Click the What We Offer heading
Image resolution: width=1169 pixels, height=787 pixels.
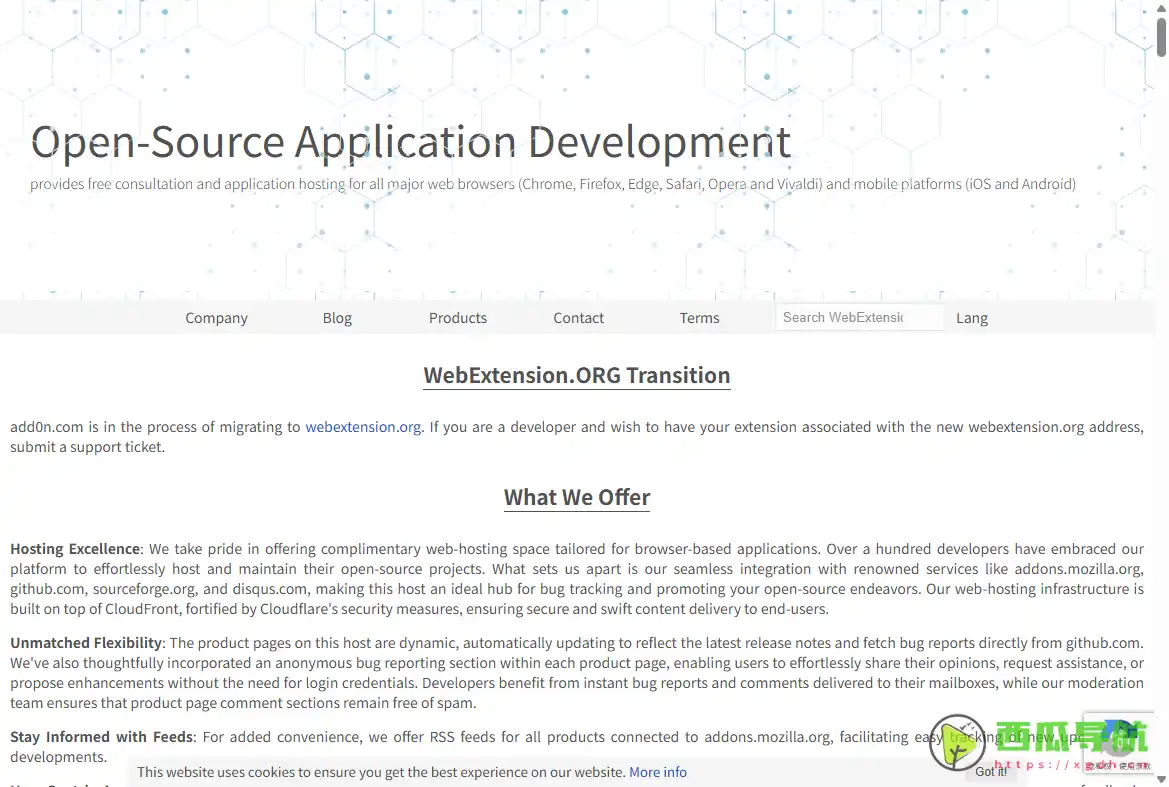point(577,498)
